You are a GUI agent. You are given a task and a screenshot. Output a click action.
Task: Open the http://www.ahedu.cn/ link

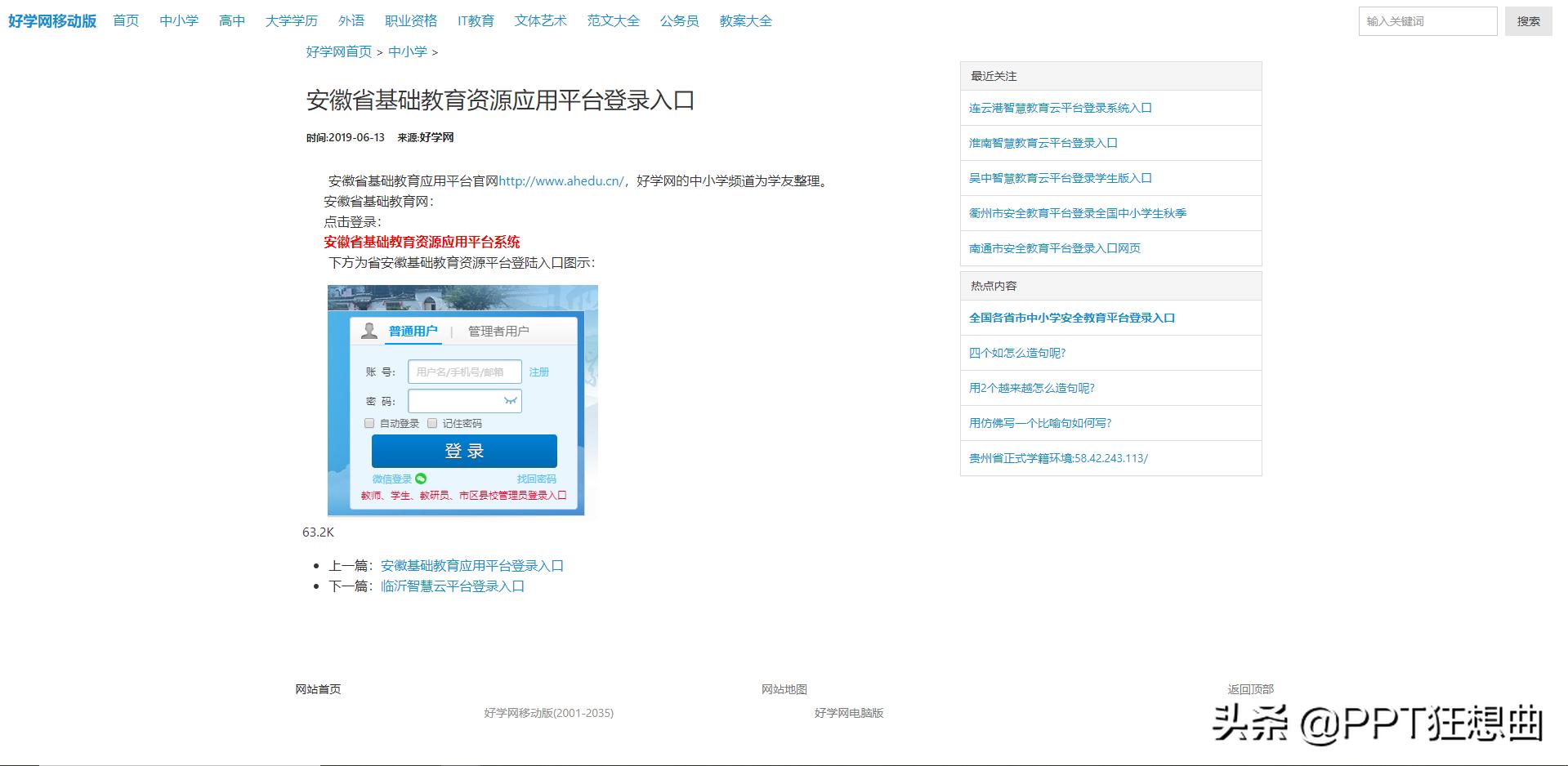561,181
